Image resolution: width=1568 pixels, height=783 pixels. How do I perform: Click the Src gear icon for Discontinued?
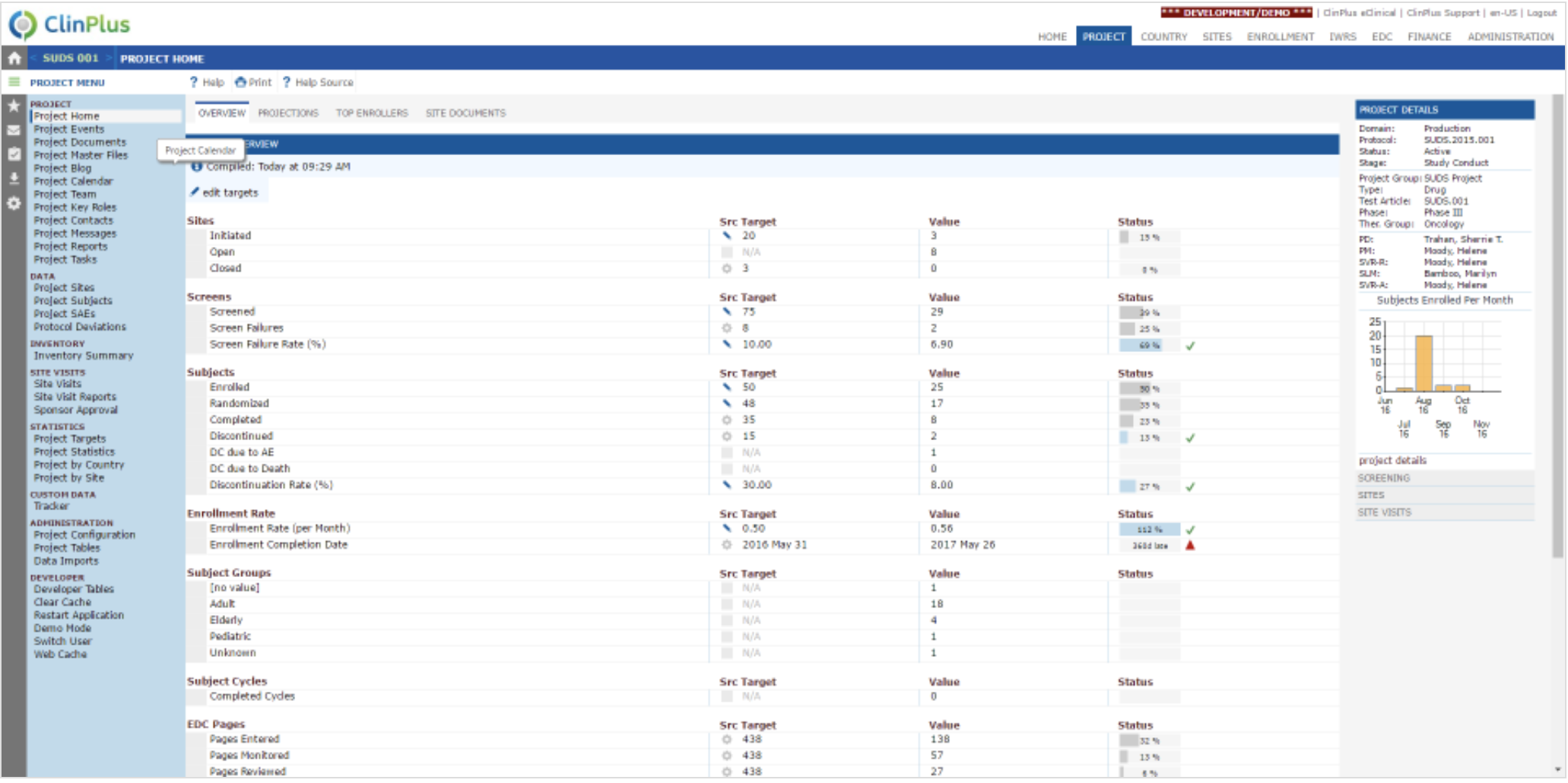click(727, 436)
